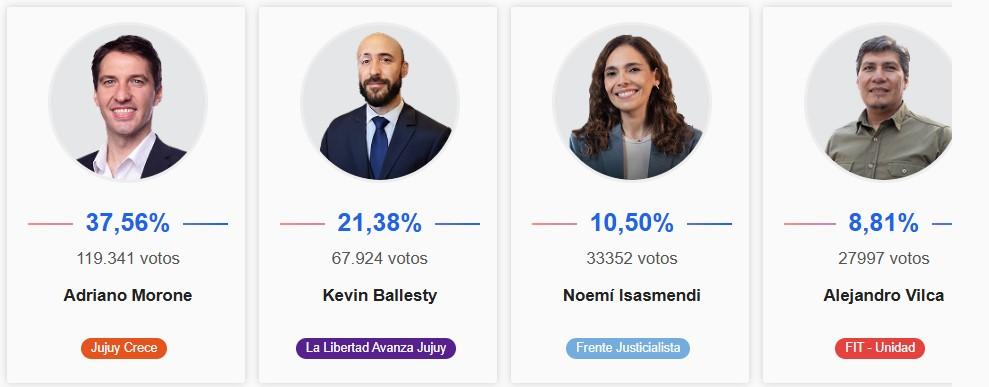Click the 10,50% percentage figure
Viewport: 989px width, 387px height.
point(632,223)
